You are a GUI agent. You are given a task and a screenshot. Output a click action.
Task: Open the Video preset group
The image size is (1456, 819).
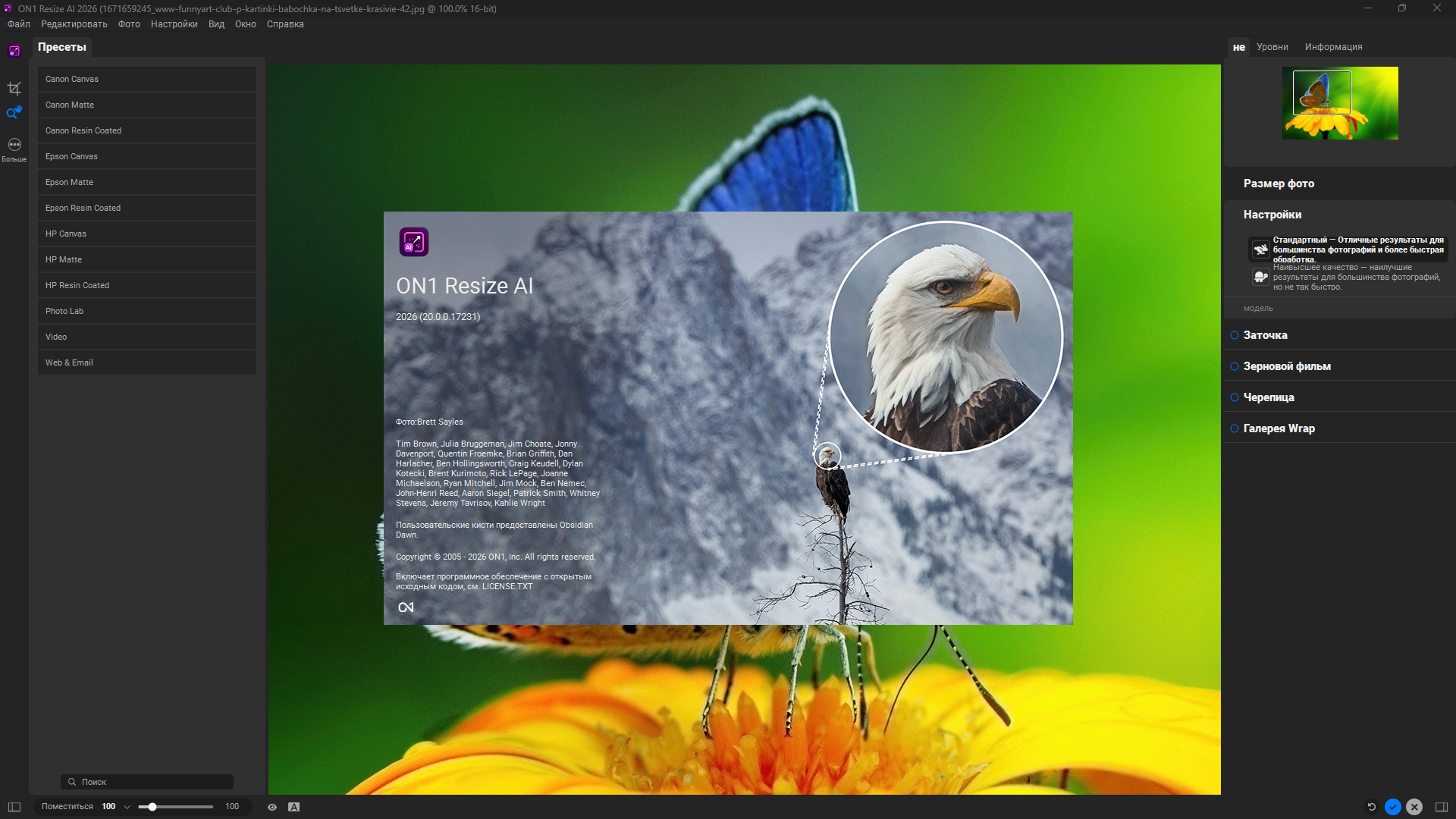click(147, 337)
